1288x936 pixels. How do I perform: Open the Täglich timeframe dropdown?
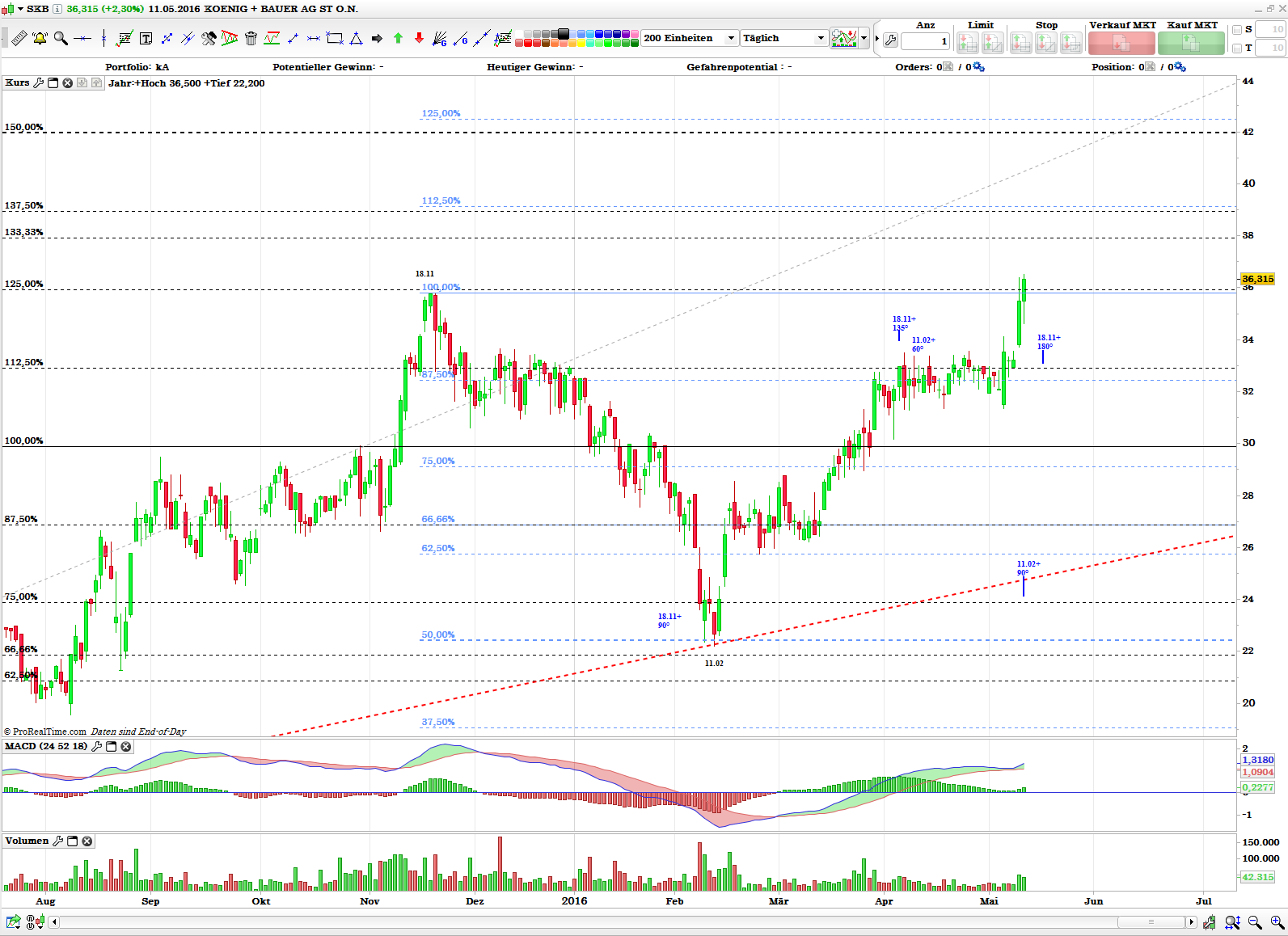point(784,38)
